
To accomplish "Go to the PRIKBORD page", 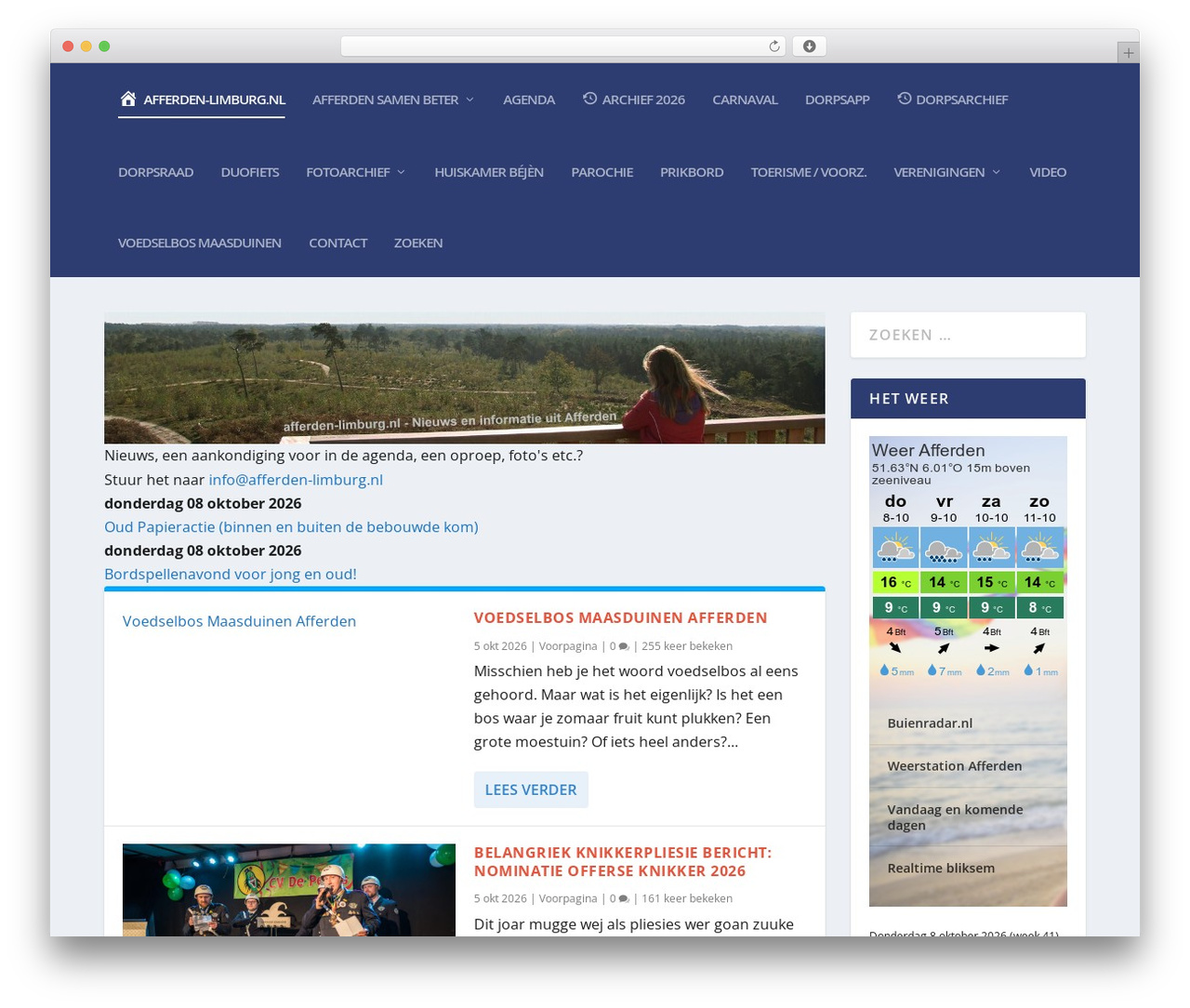I will (x=692, y=172).
